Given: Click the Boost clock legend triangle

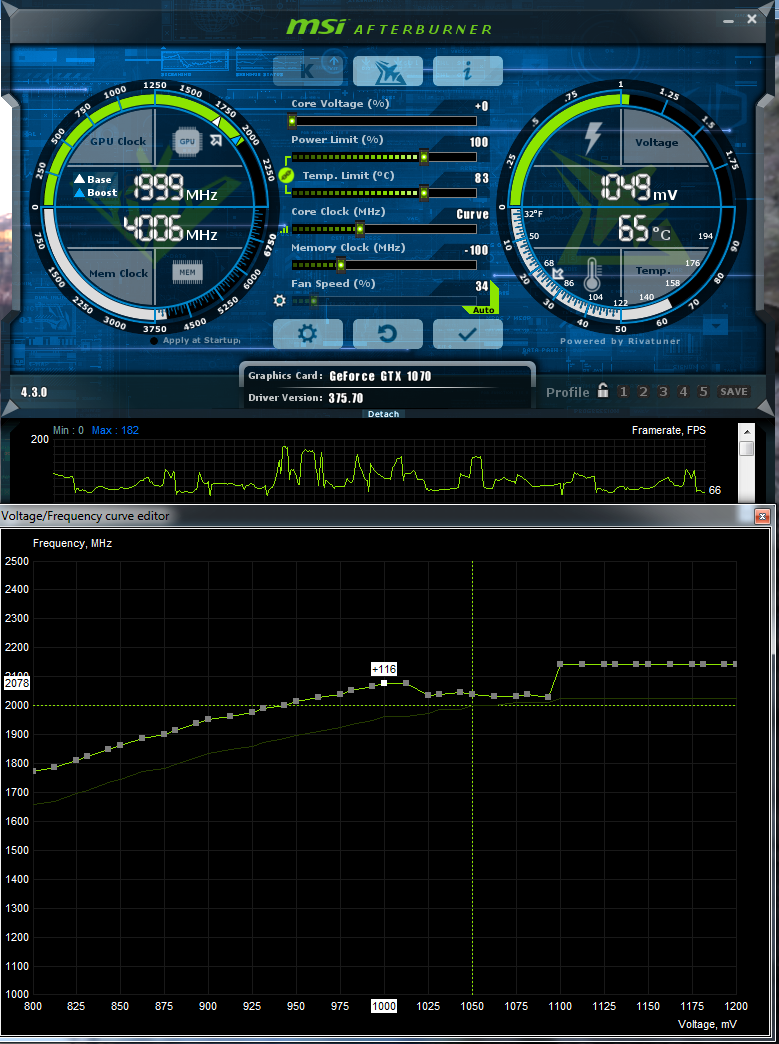Looking at the screenshot, I should coord(79,193).
